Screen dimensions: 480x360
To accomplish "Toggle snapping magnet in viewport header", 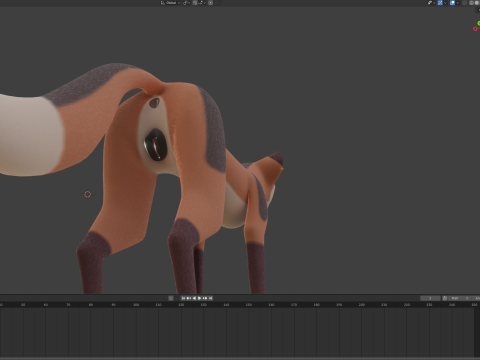I will (x=195, y=3).
